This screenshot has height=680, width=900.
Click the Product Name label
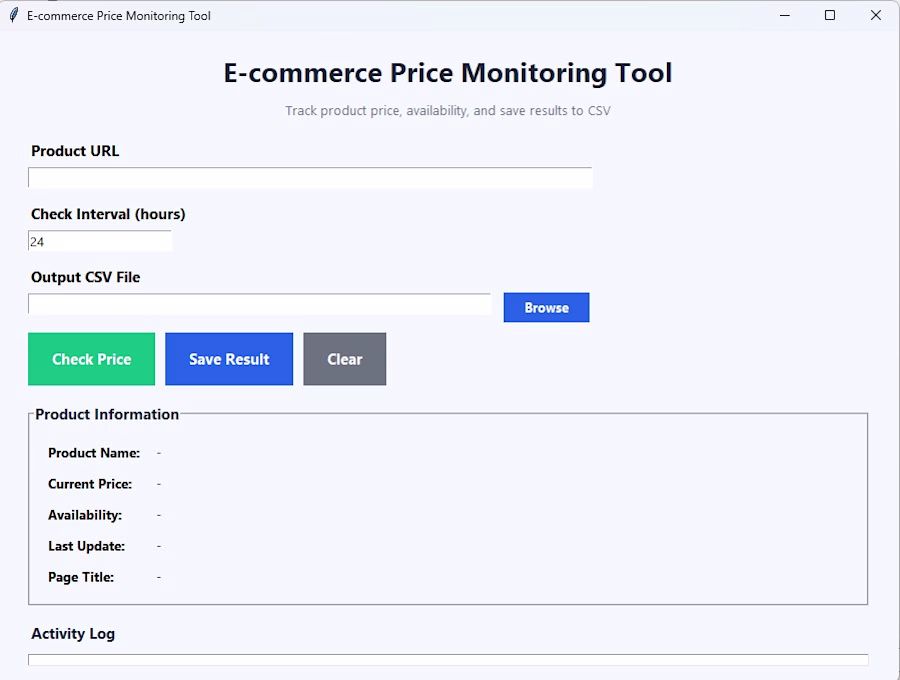coord(94,453)
